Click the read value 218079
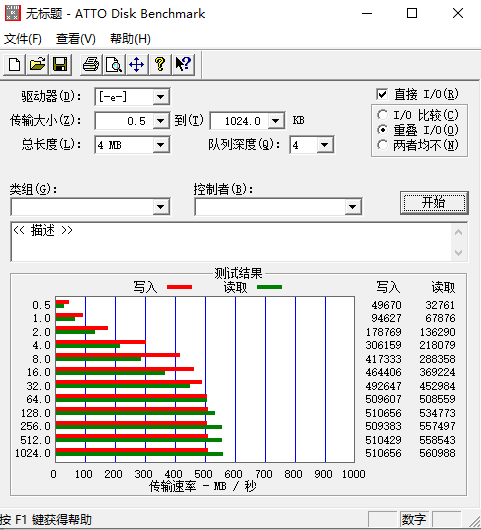The image size is (481, 530). (437, 345)
